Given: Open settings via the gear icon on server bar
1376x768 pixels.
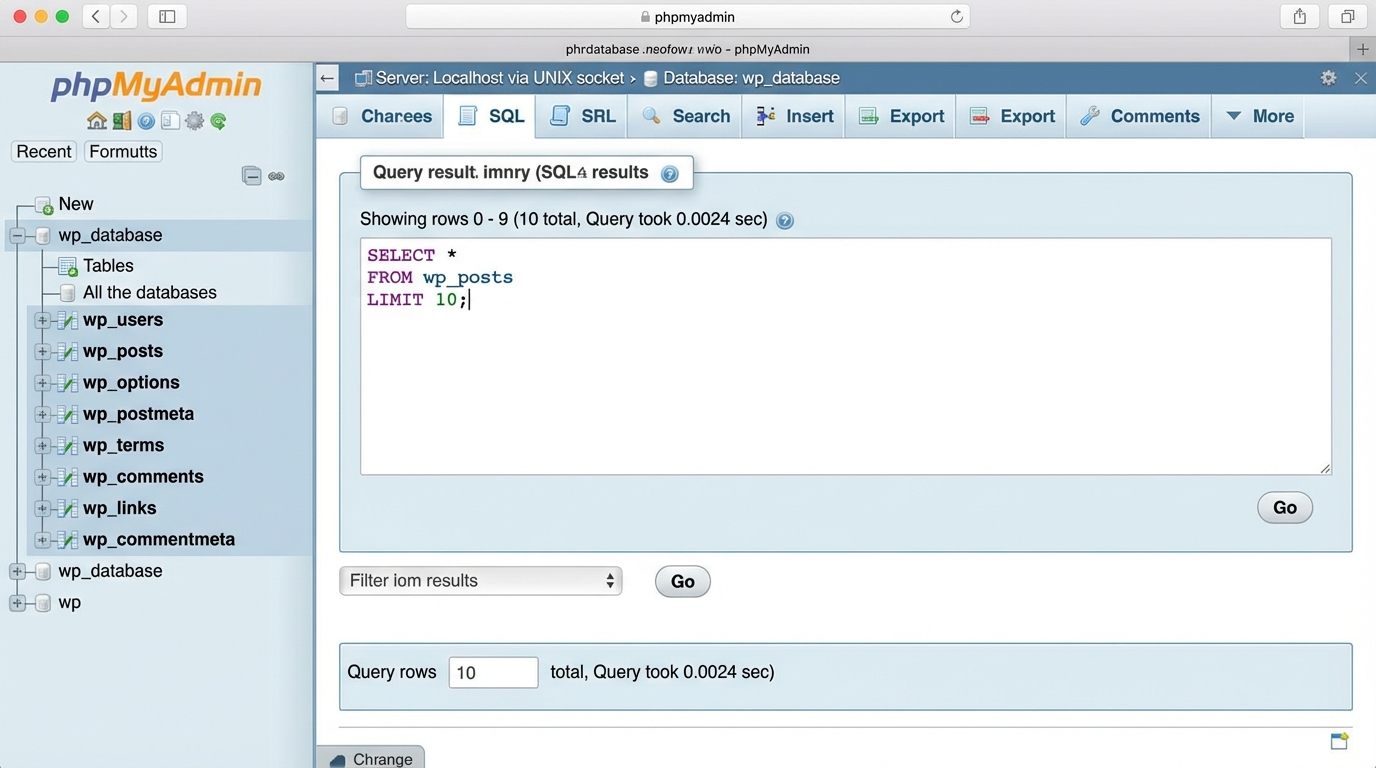Looking at the screenshot, I should pos(1328,77).
